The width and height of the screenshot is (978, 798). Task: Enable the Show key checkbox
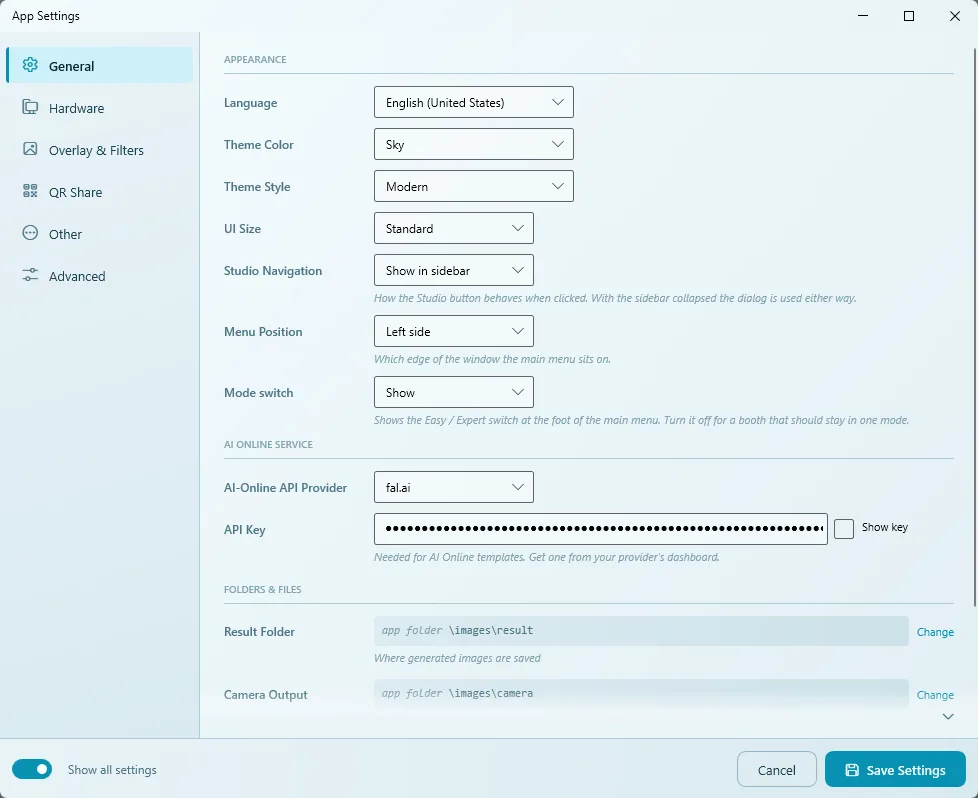(844, 528)
